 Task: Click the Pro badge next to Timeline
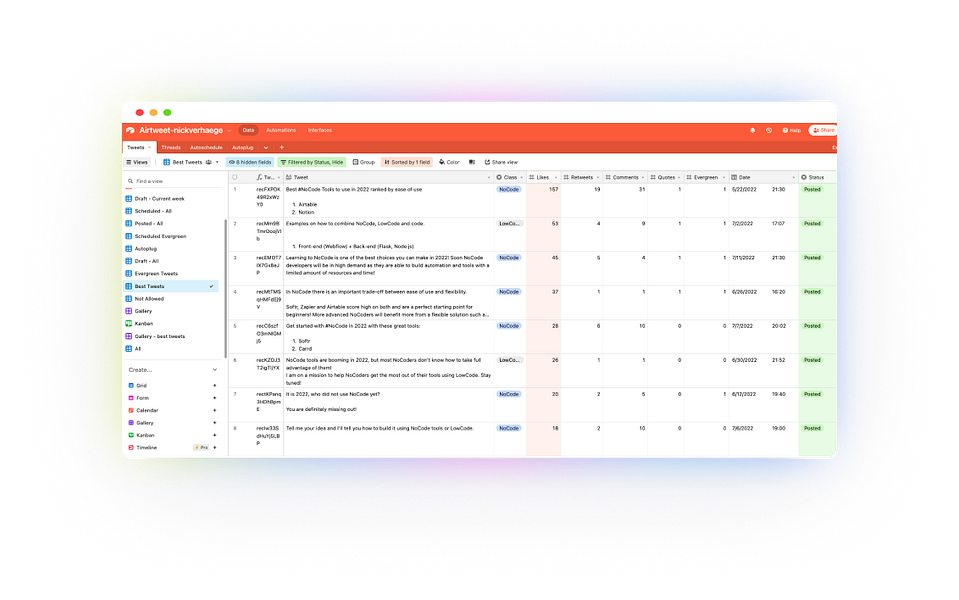(201, 448)
